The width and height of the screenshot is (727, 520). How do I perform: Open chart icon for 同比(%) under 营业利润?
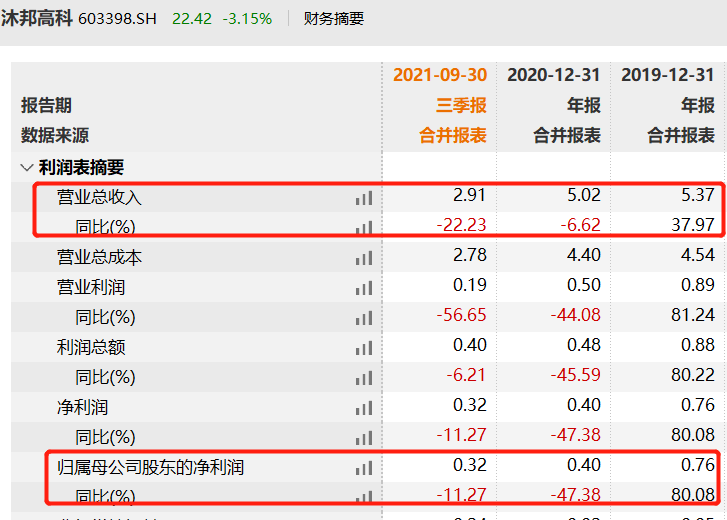coord(364,318)
